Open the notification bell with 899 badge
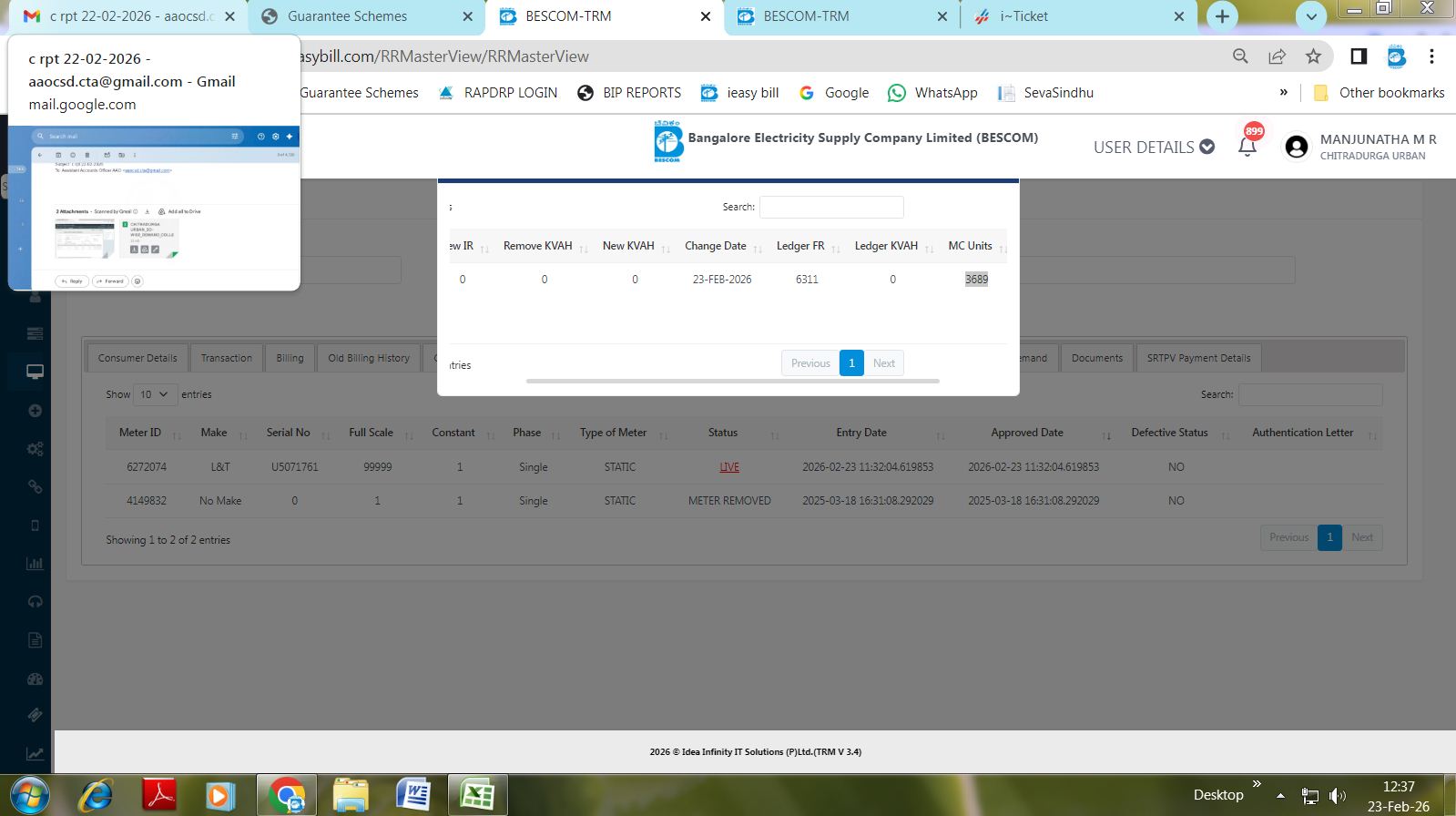This screenshot has width=1456, height=816. point(1248,146)
